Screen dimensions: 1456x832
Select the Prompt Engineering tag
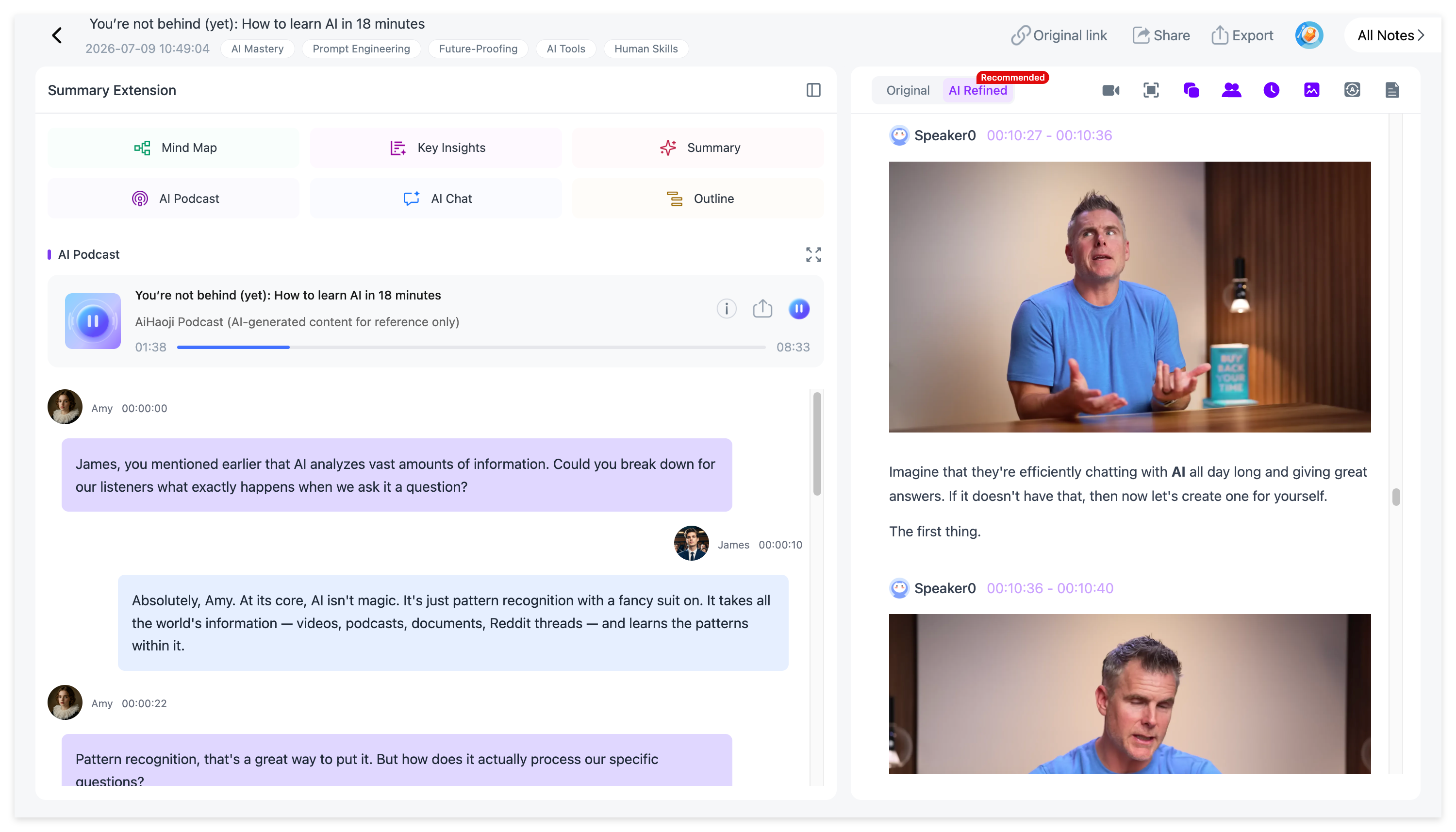(x=361, y=49)
